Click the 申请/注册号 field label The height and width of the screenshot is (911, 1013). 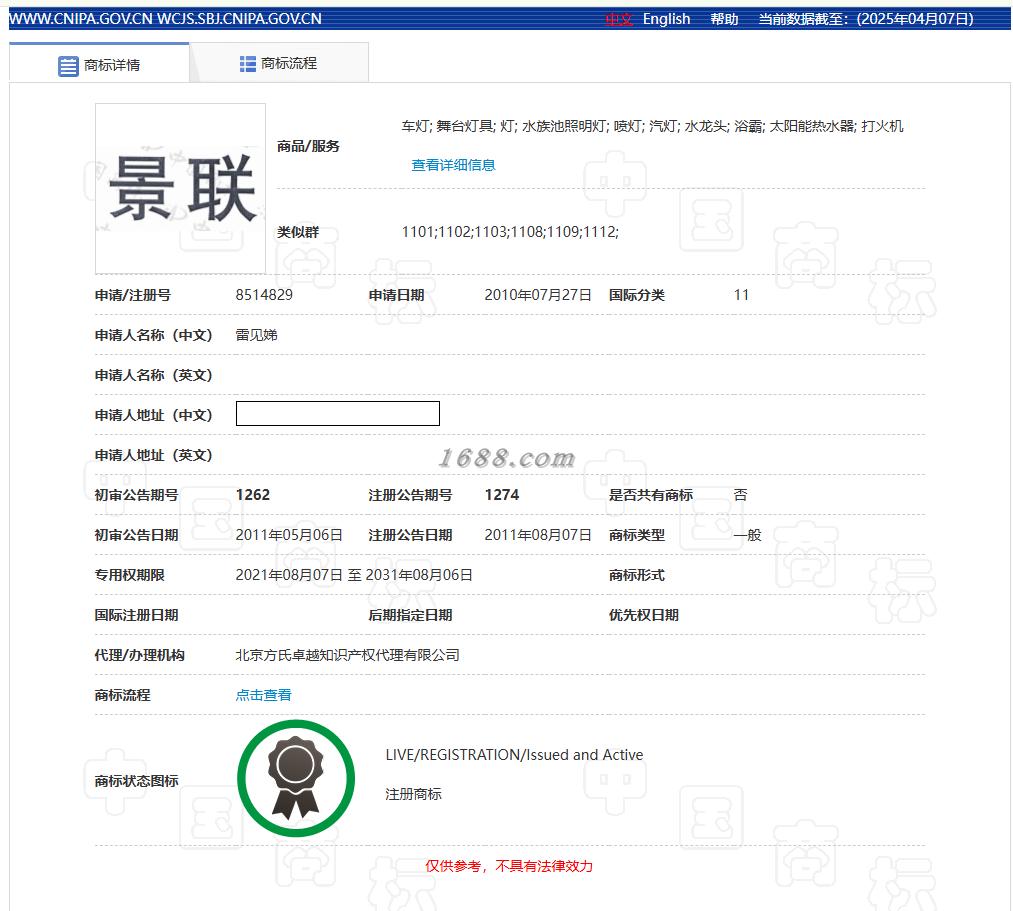132,295
